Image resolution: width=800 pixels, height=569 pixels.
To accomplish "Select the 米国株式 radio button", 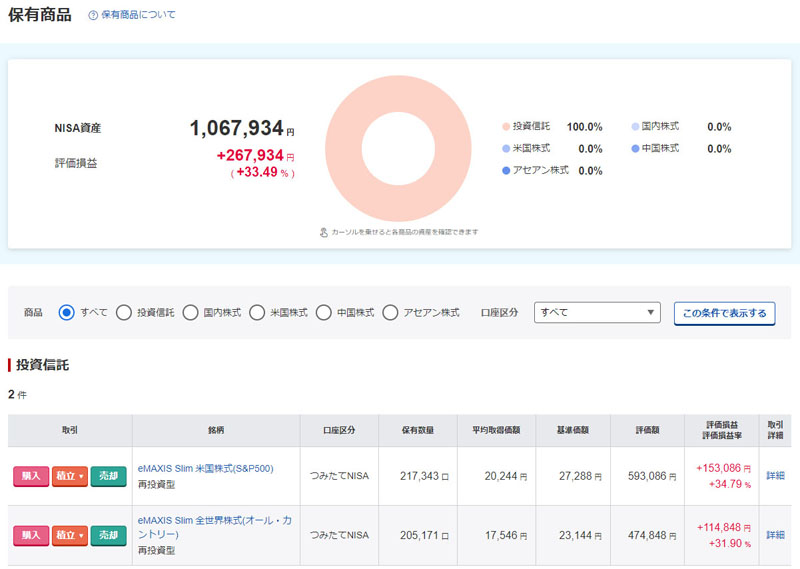I will (x=257, y=312).
